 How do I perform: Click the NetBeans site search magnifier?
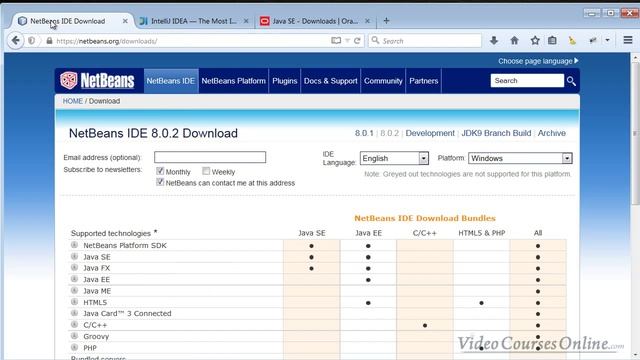(x=571, y=81)
